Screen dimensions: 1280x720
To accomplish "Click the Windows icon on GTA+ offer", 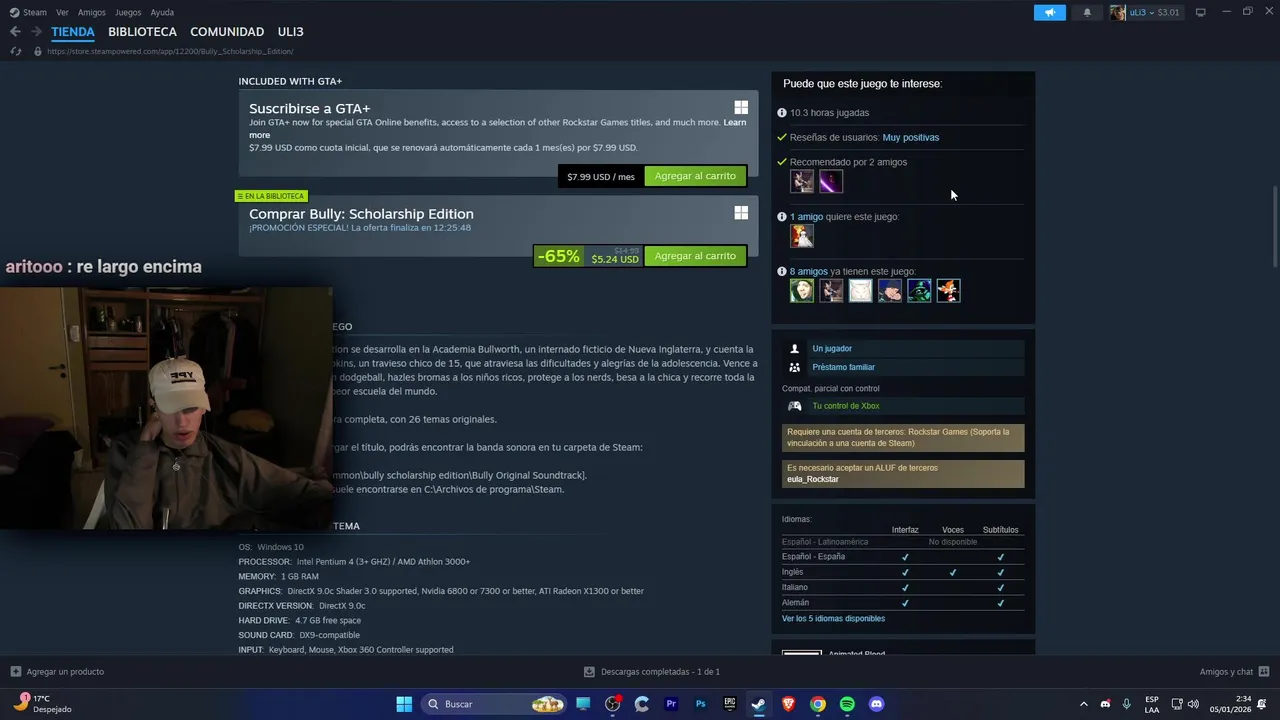I will (x=741, y=107).
